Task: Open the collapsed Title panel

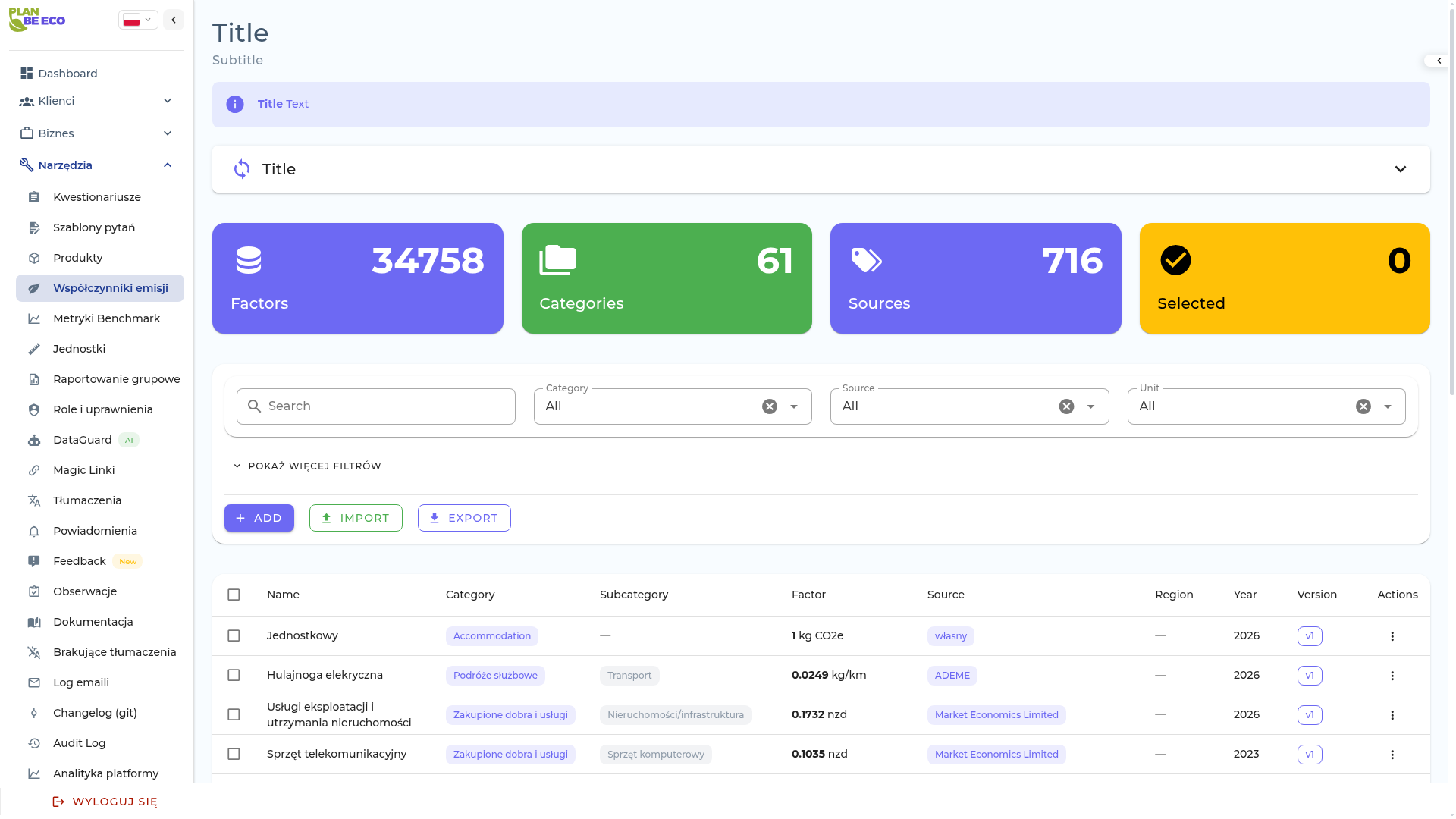Action: [1401, 168]
